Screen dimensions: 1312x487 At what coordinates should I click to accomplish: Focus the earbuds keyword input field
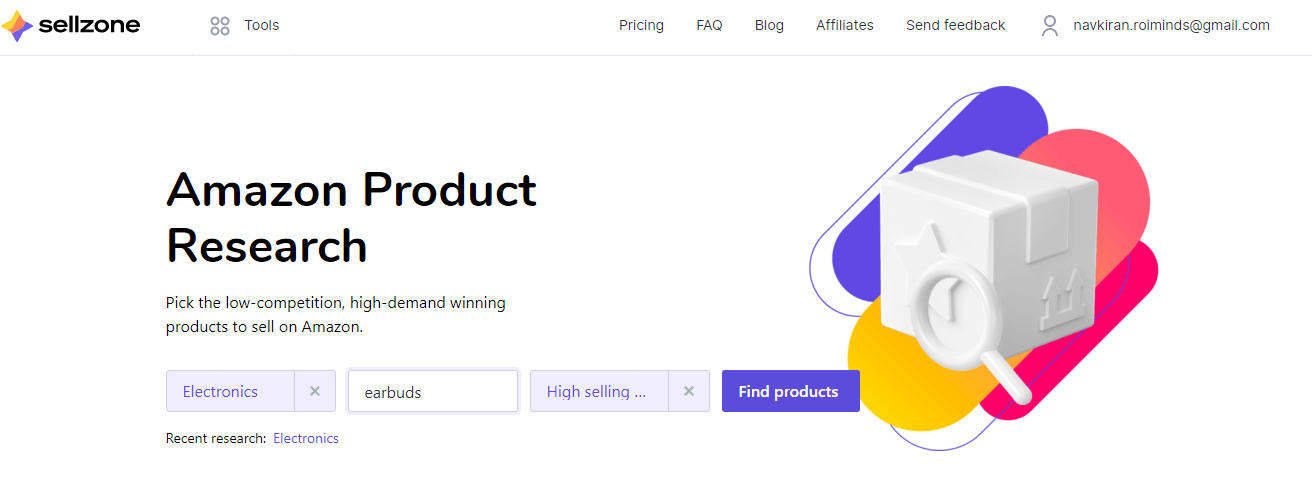(x=432, y=391)
